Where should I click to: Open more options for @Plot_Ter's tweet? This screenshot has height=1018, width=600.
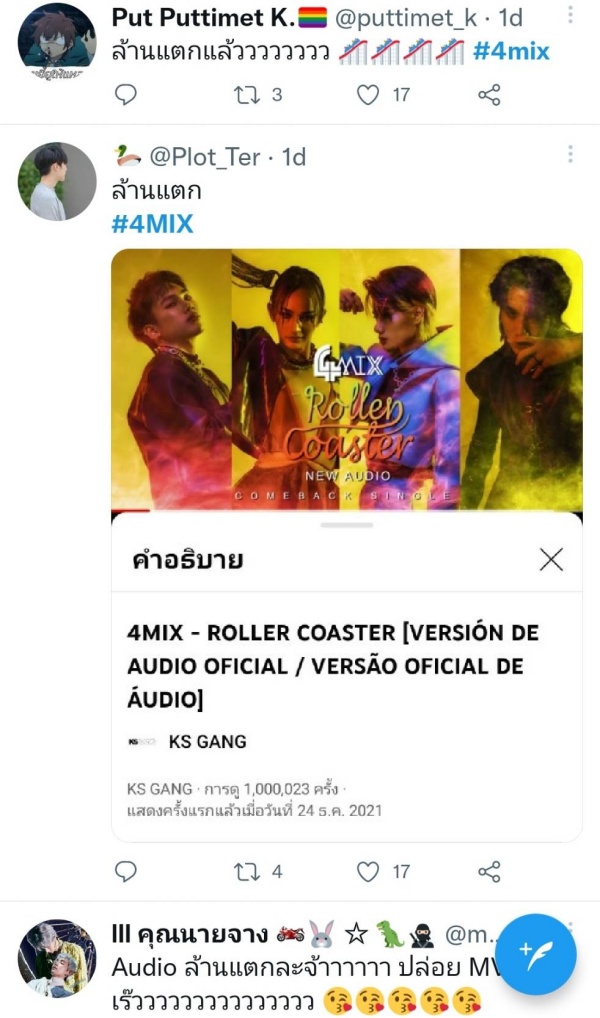point(570,155)
